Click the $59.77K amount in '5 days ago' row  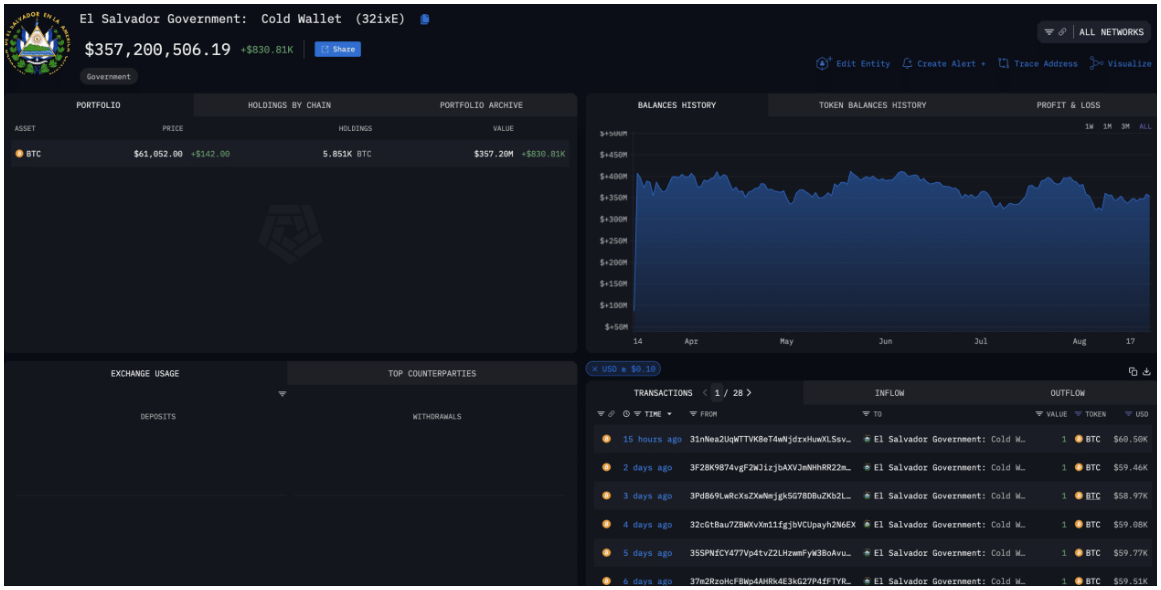pyautogui.click(x=1133, y=553)
